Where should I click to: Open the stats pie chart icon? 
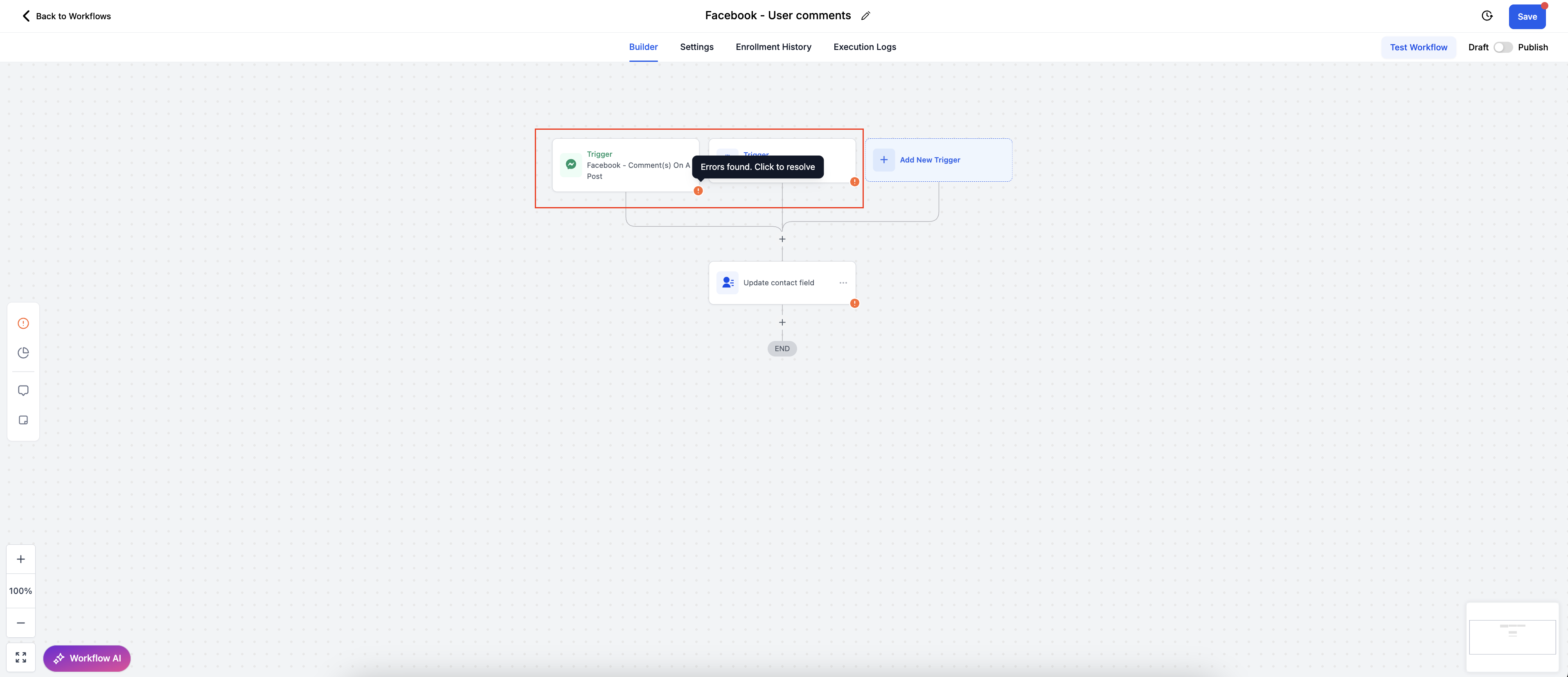23,353
